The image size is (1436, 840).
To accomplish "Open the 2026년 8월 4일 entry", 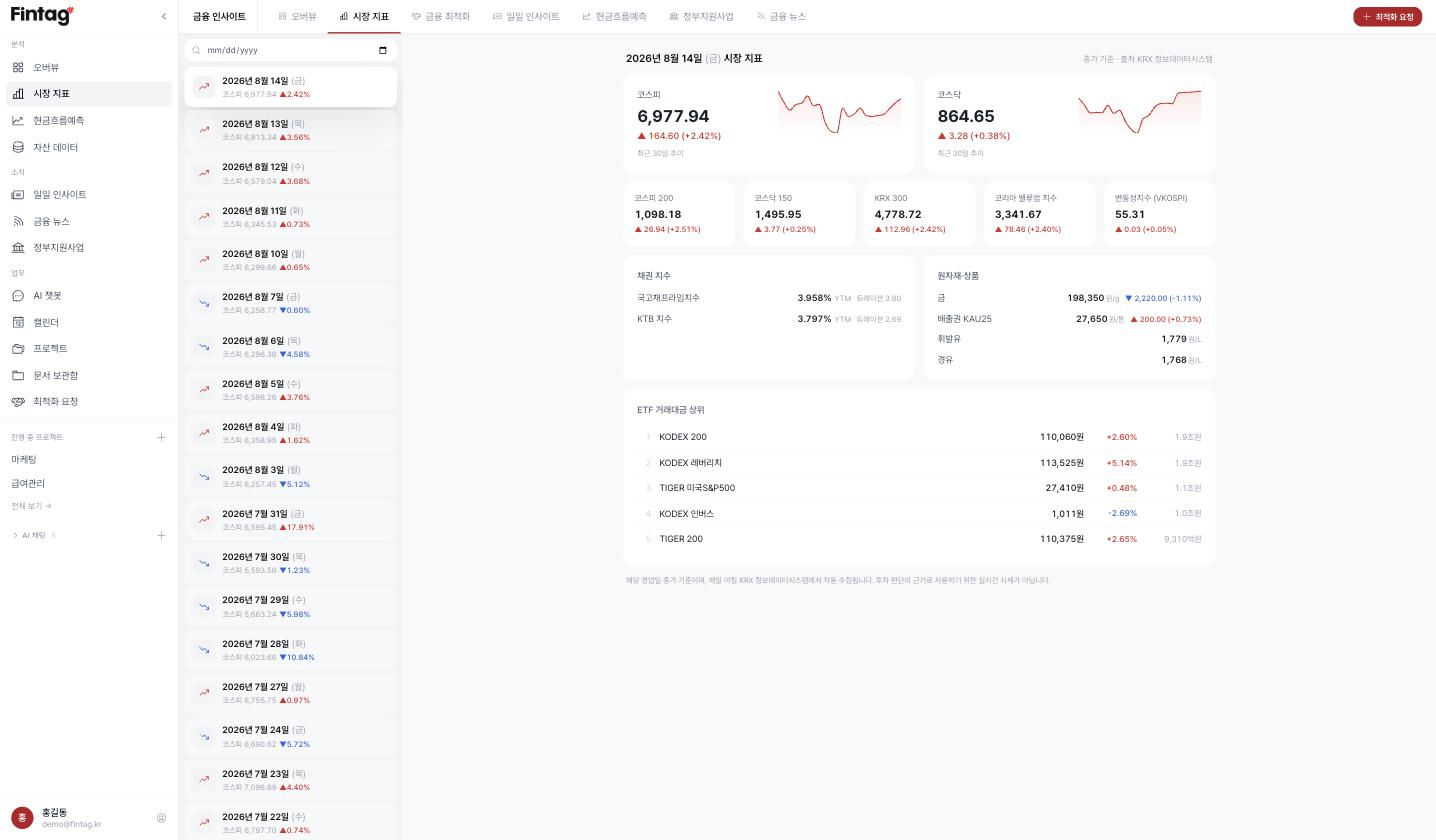I will [x=291, y=433].
